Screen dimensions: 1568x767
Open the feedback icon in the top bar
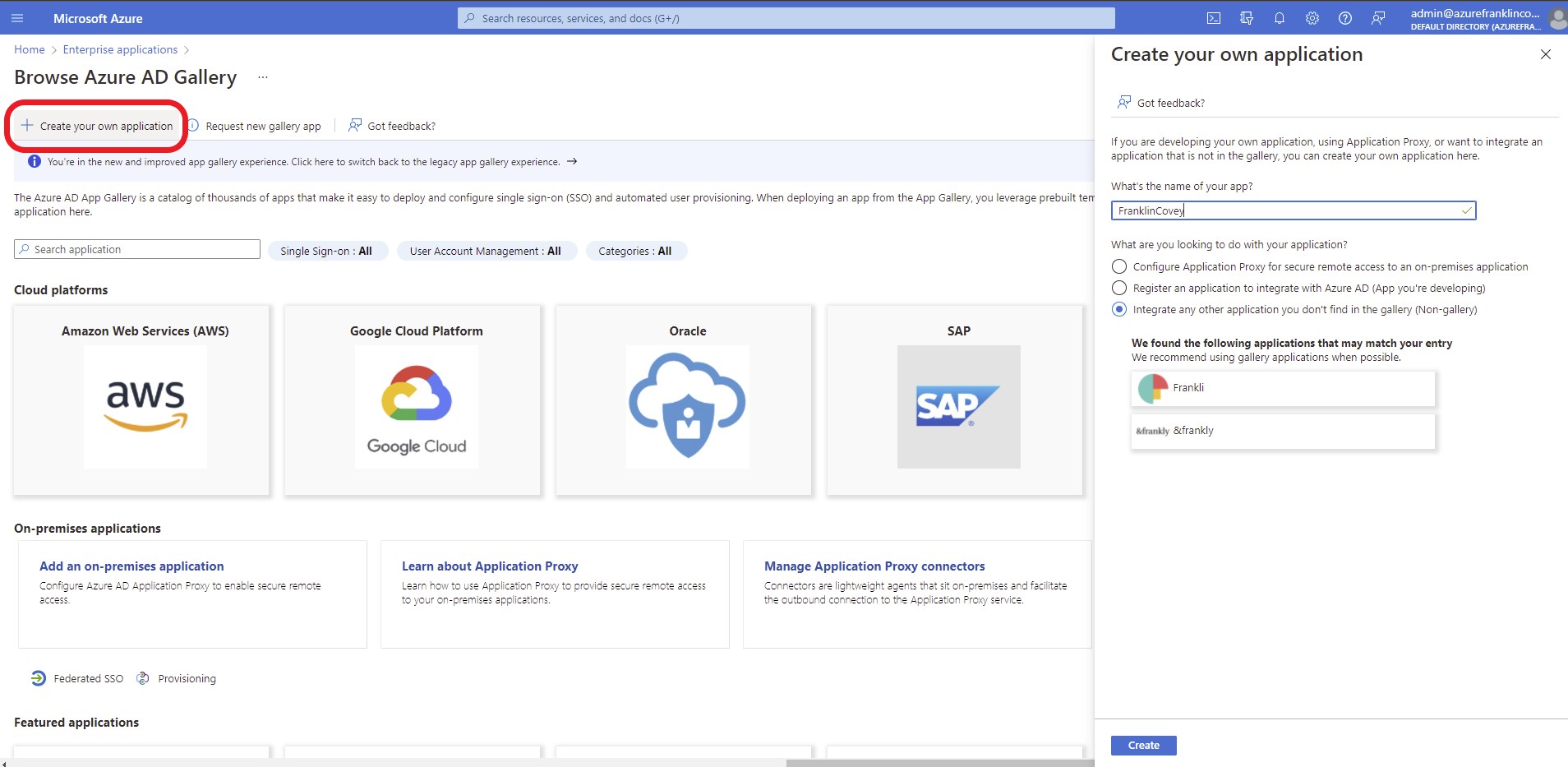click(1379, 17)
